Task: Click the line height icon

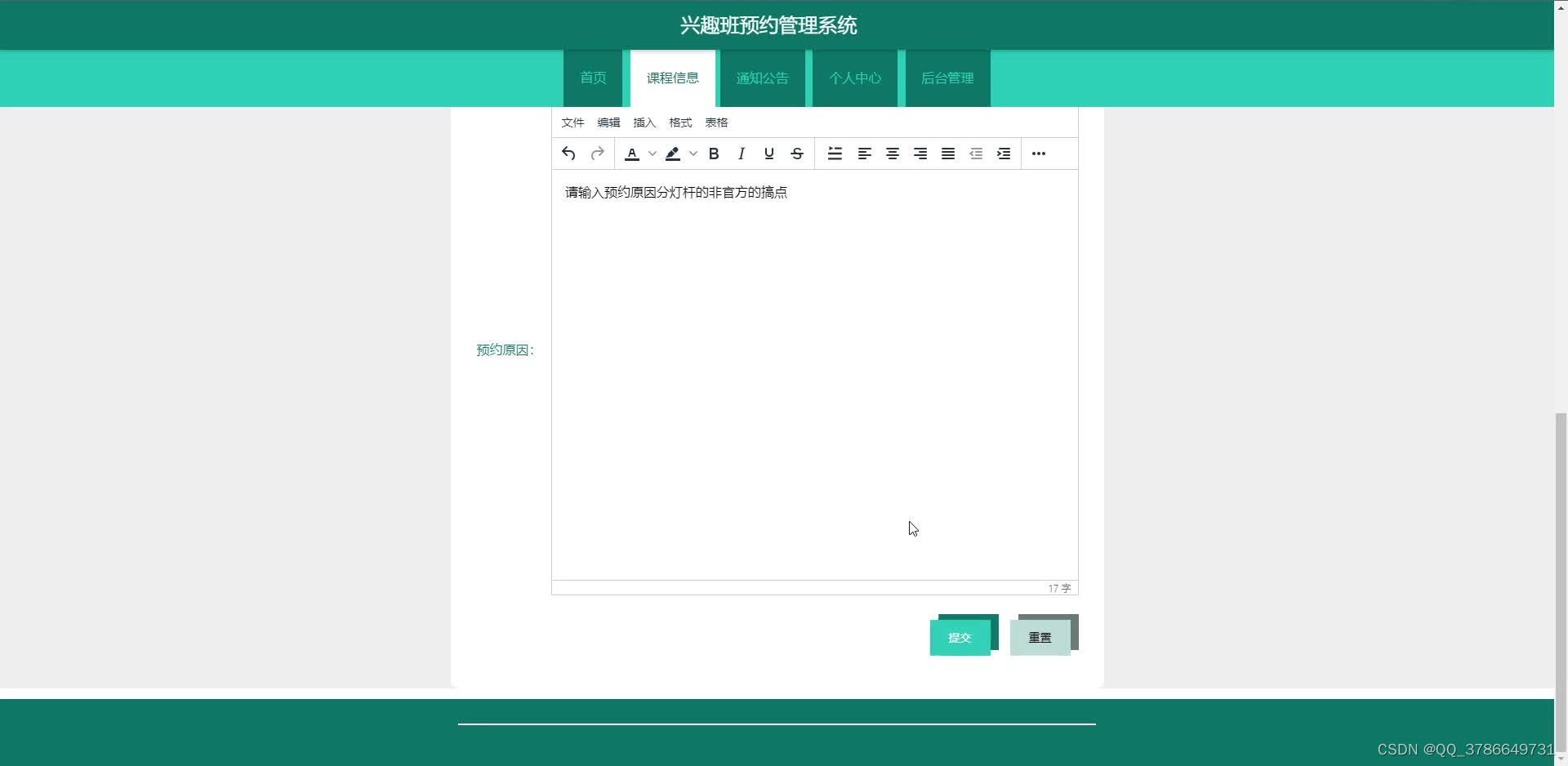Action: point(835,154)
